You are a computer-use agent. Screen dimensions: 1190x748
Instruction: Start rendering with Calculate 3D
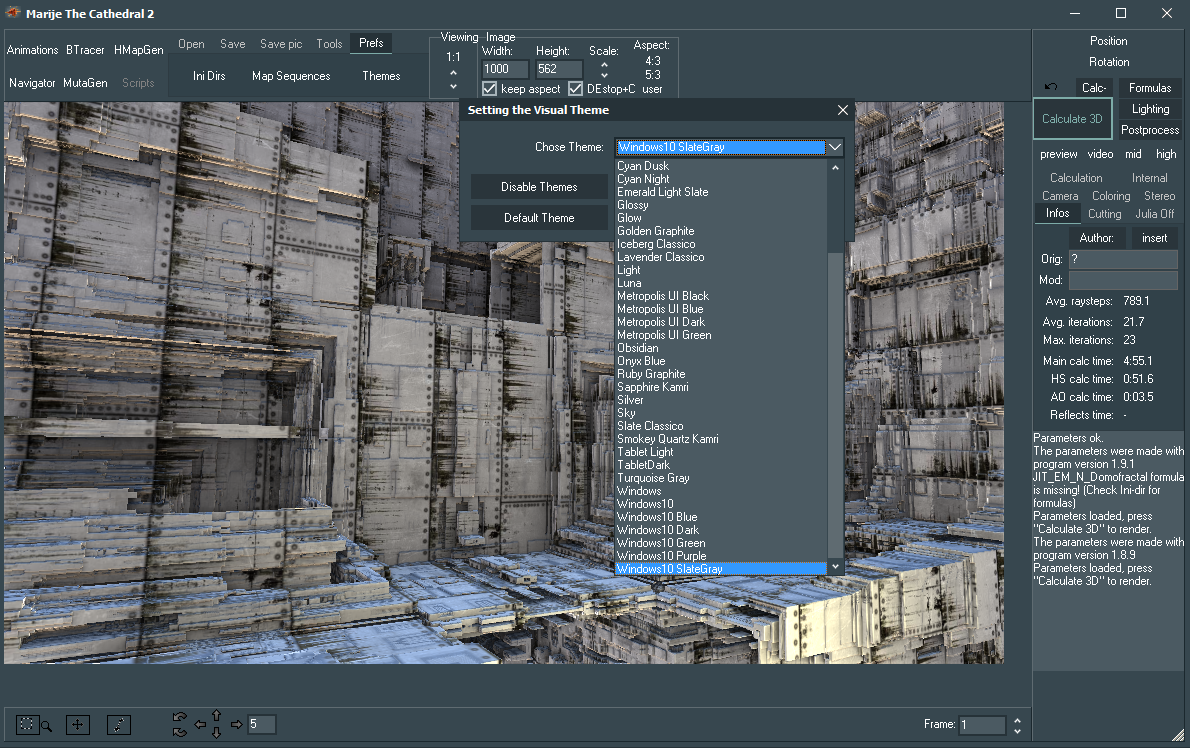1072,119
